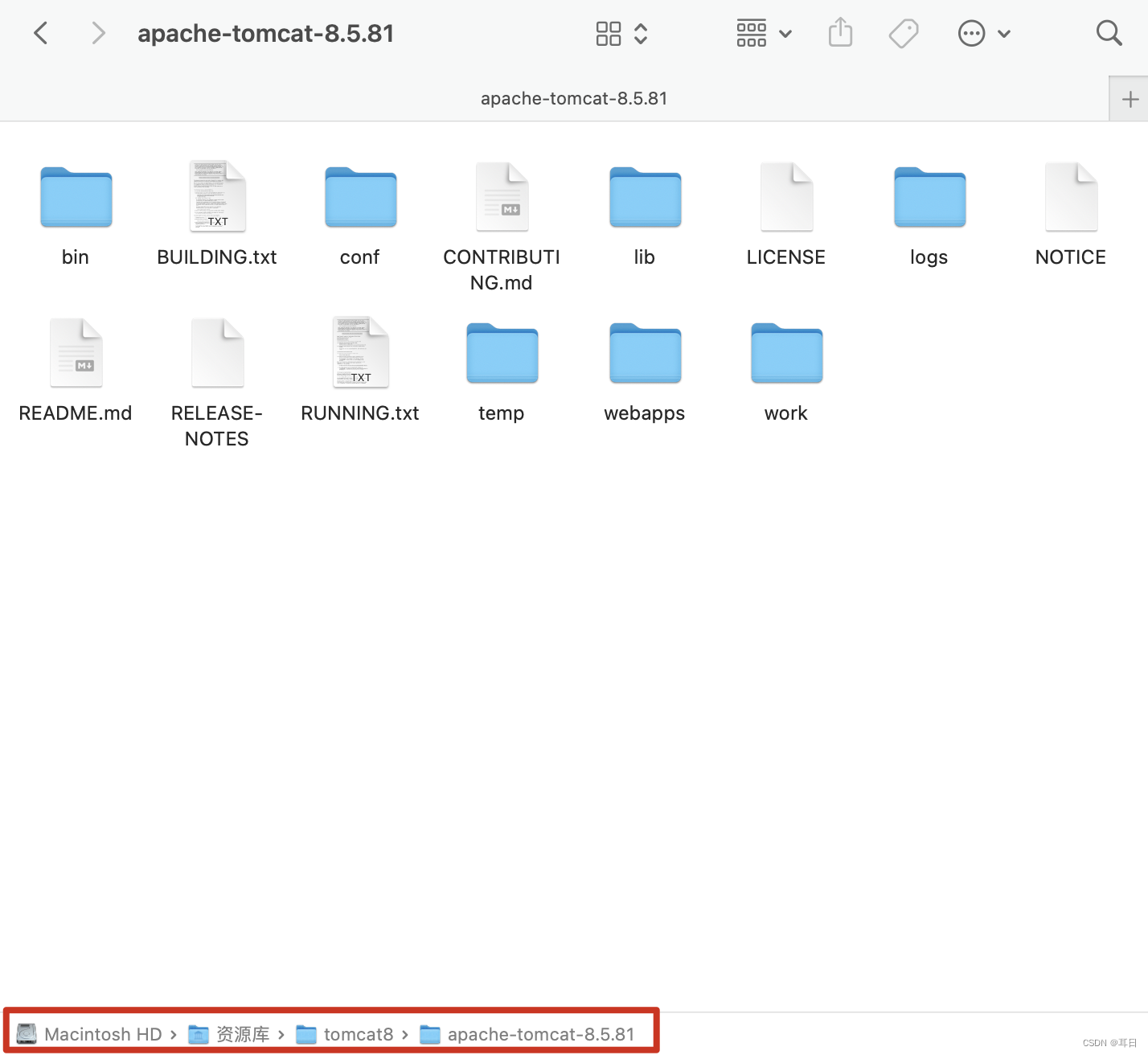Select the work folder icon
Screen dimensions: 1148x1055
(786, 354)
